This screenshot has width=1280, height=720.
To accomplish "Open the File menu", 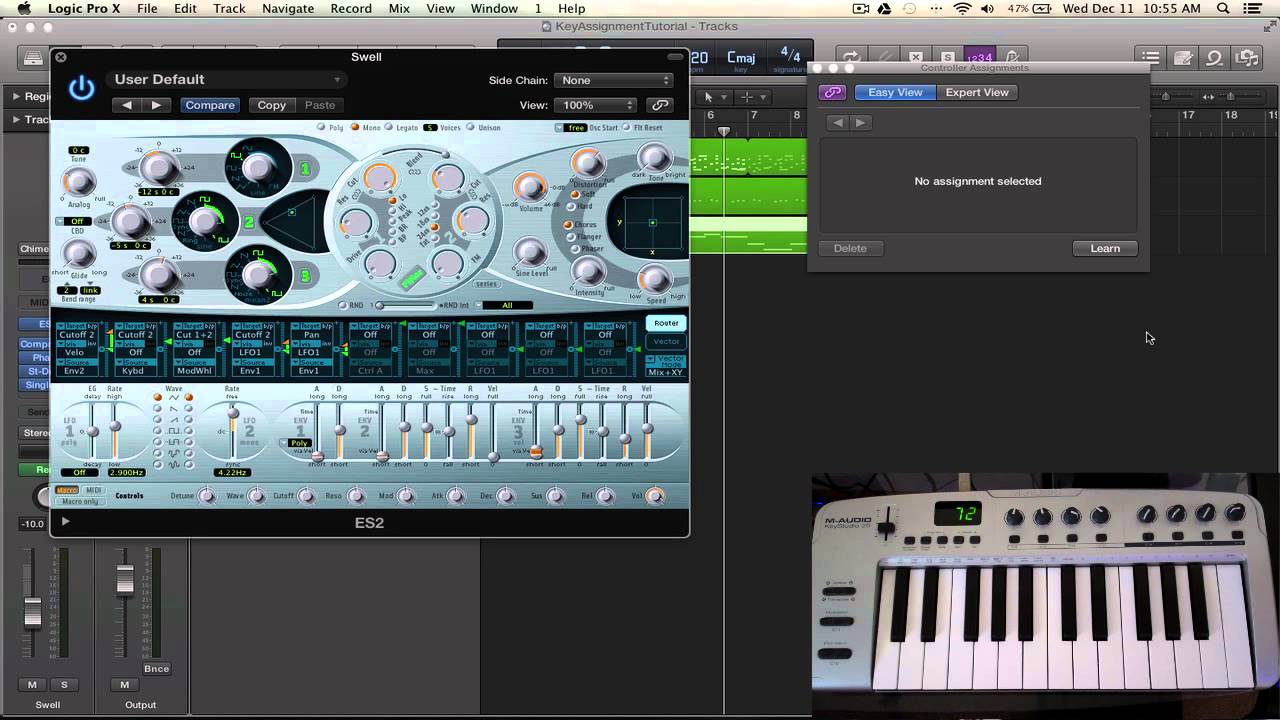I will 147,9.
